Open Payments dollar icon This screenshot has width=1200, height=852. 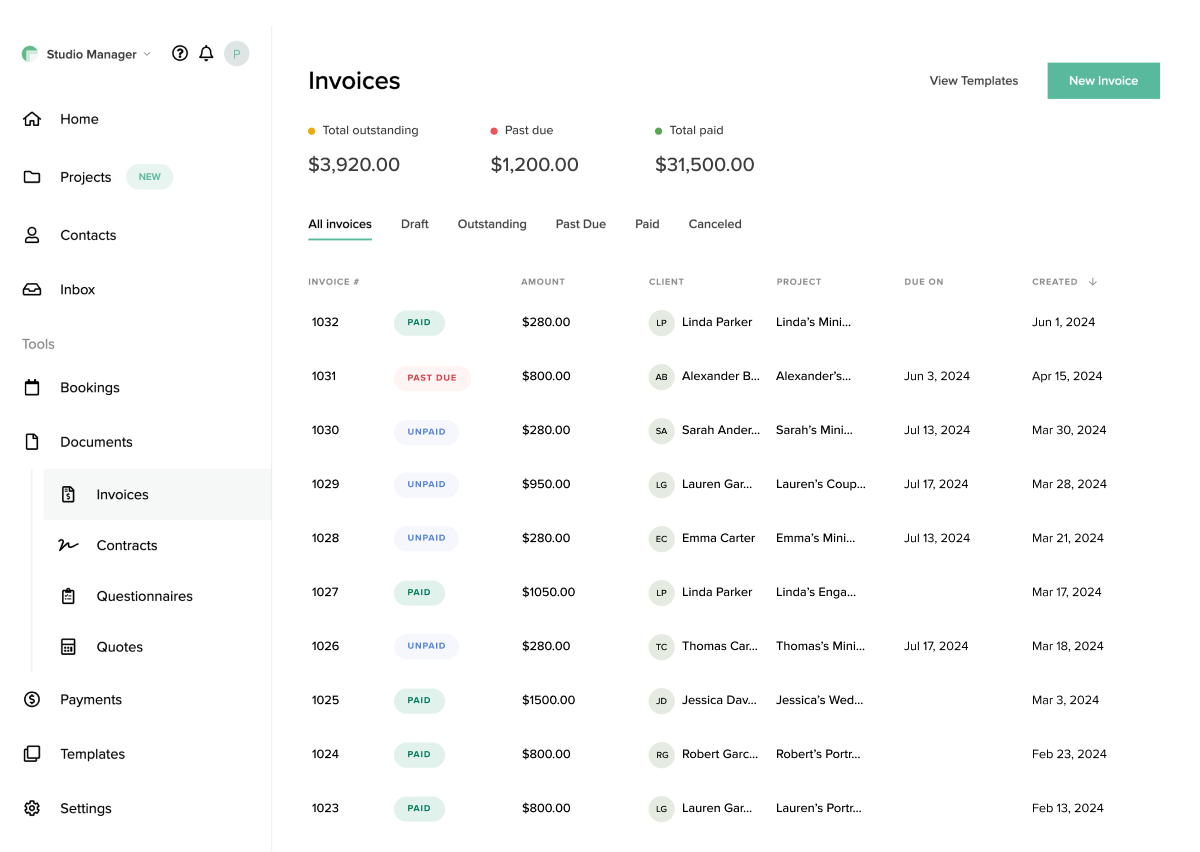pyautogui.click(x=32, y=700)
